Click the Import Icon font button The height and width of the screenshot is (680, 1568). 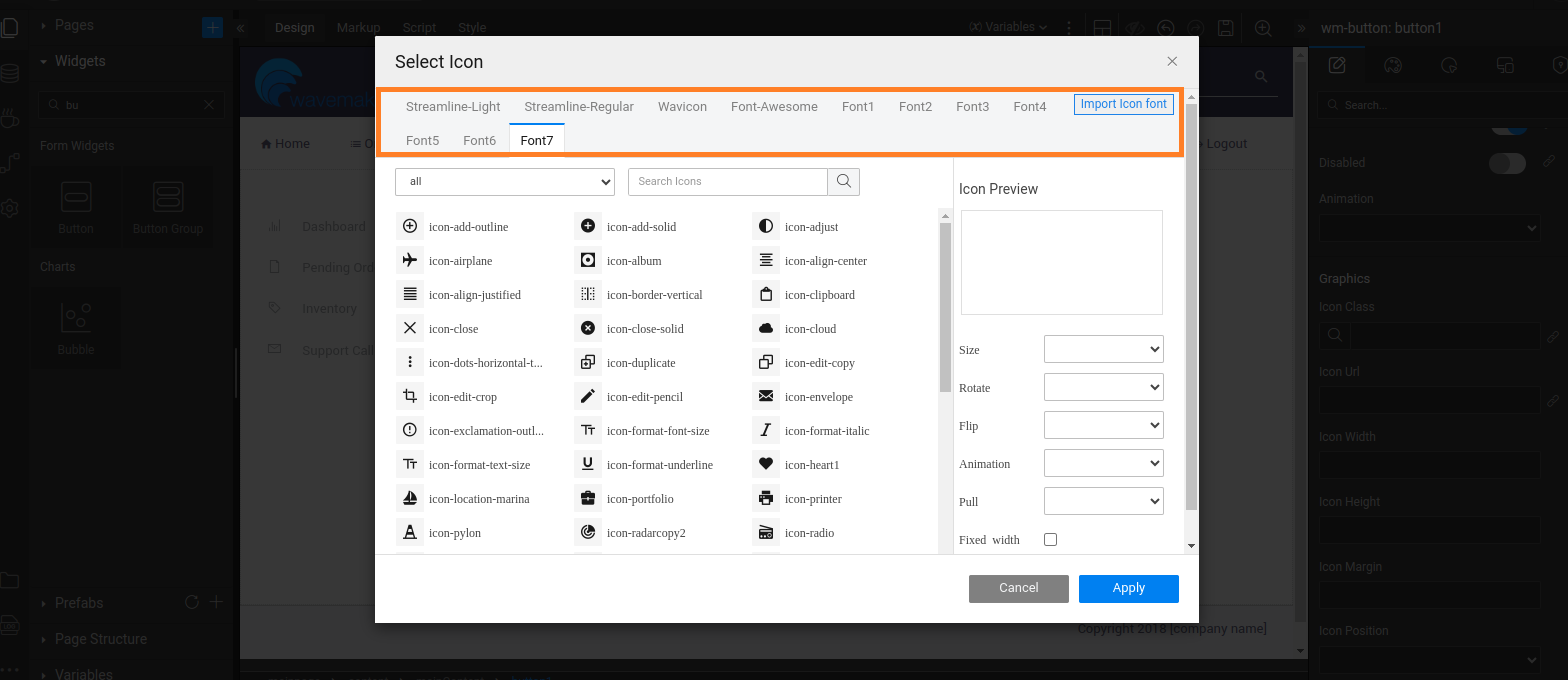coord(1123,104)
